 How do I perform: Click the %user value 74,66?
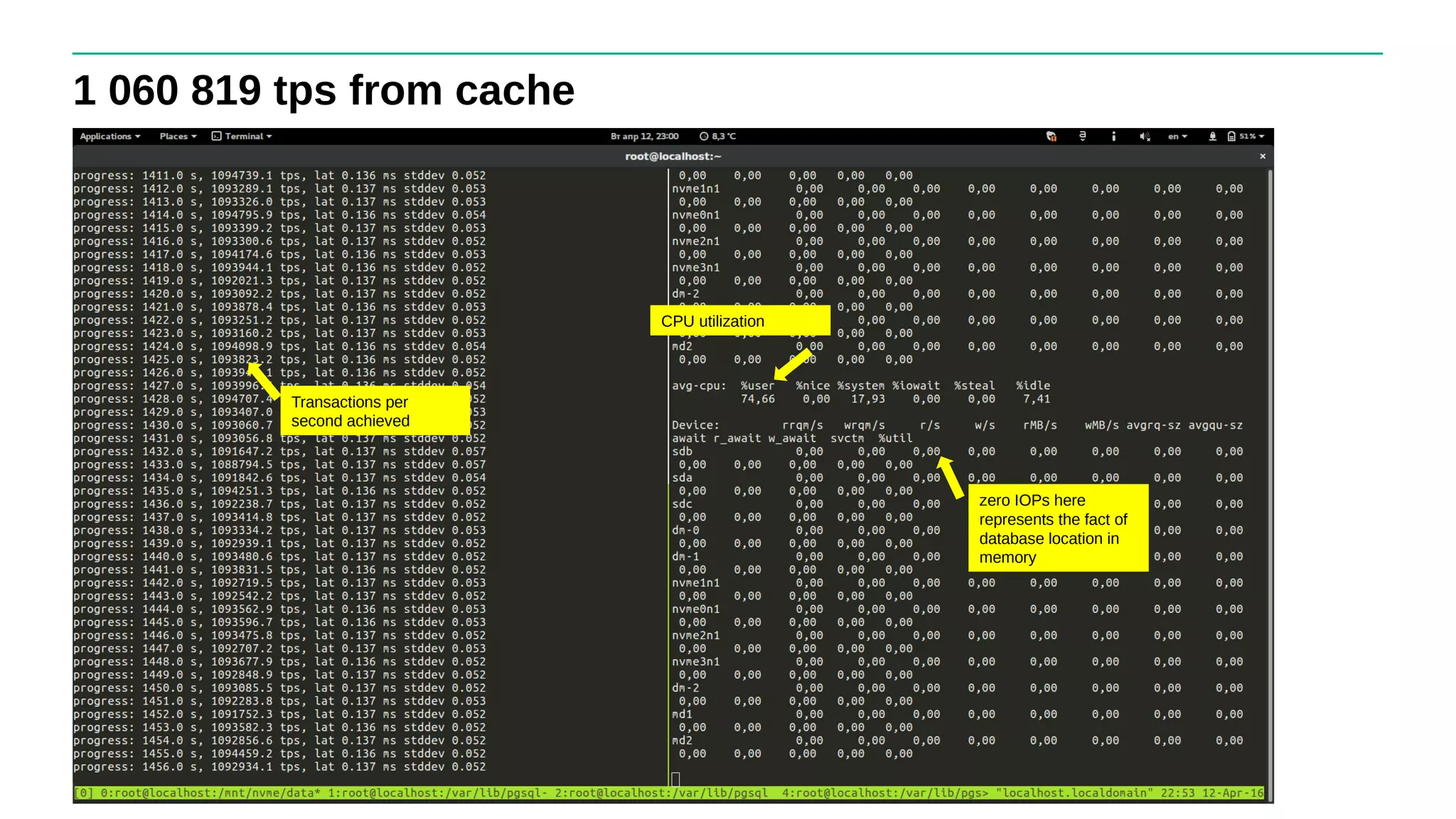[x=757, y=399]
